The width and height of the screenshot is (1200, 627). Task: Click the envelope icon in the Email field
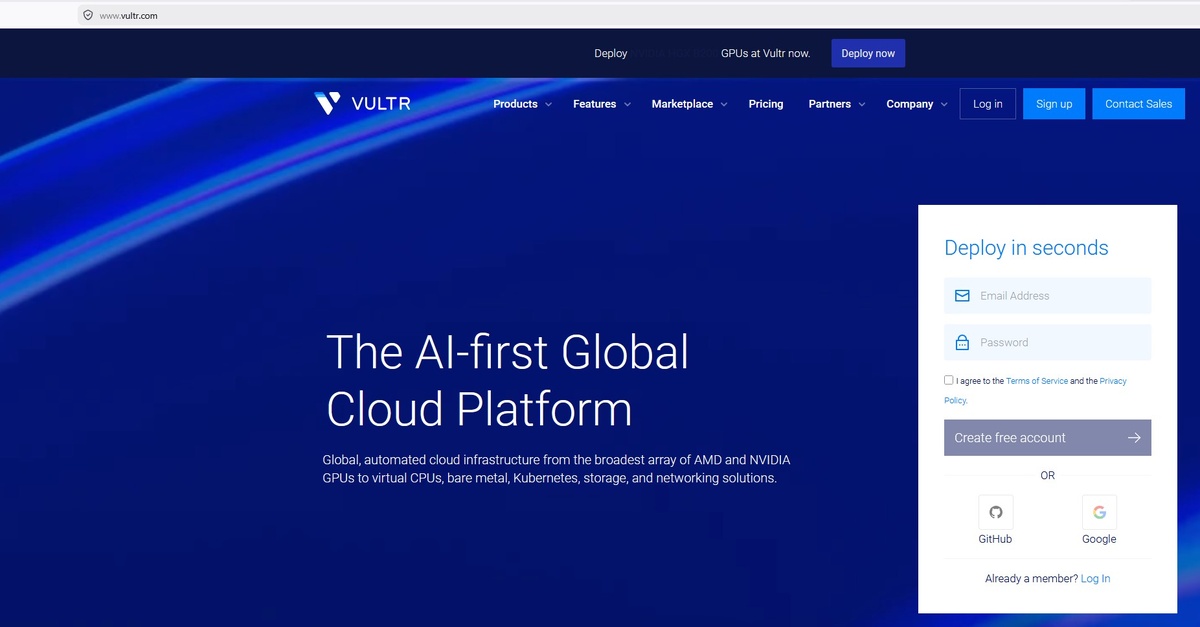point(962,296)
